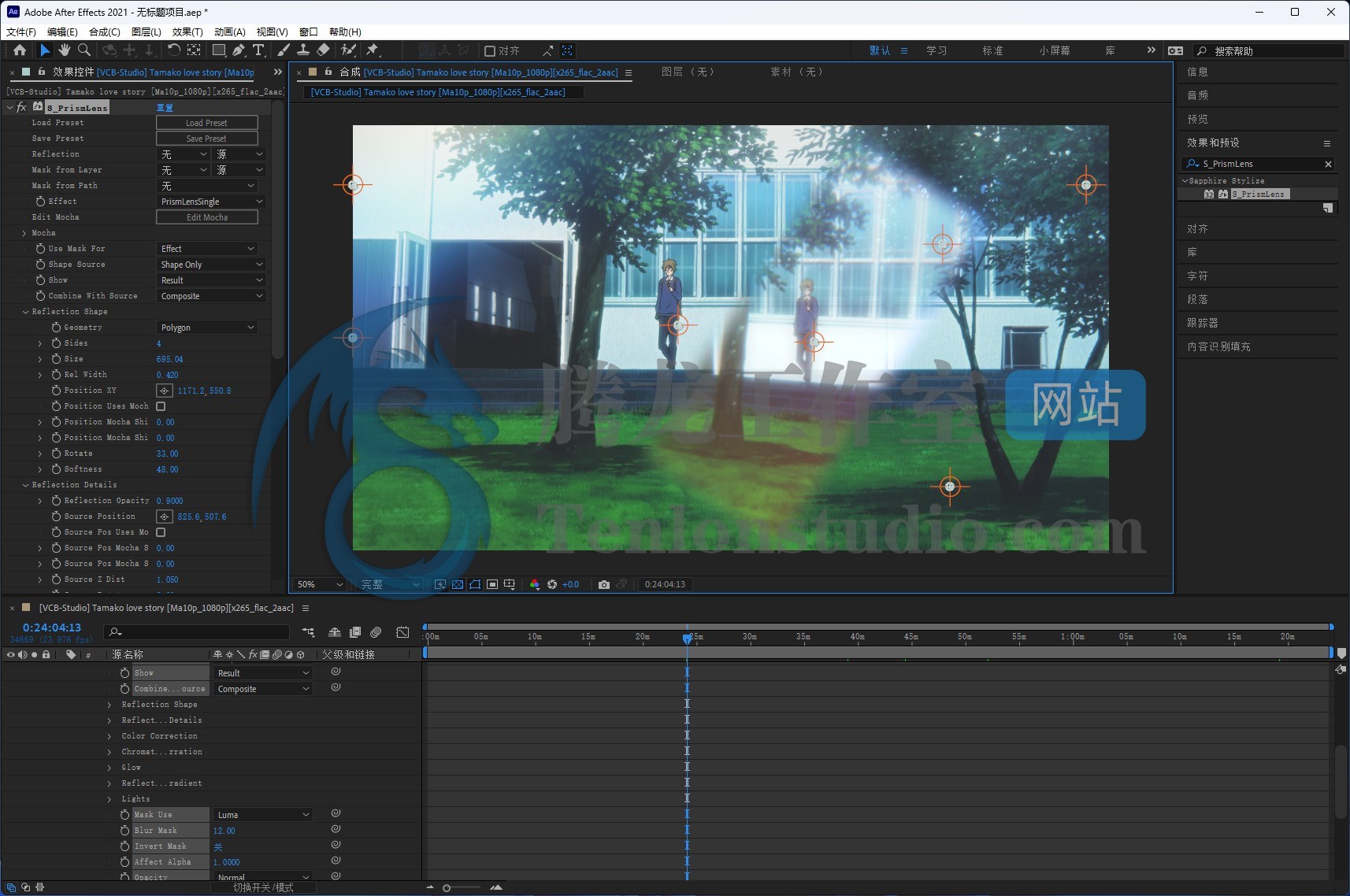Click current time indicator in timeline ruler
Screen dimensions: 1350x896
pos(688,639)
